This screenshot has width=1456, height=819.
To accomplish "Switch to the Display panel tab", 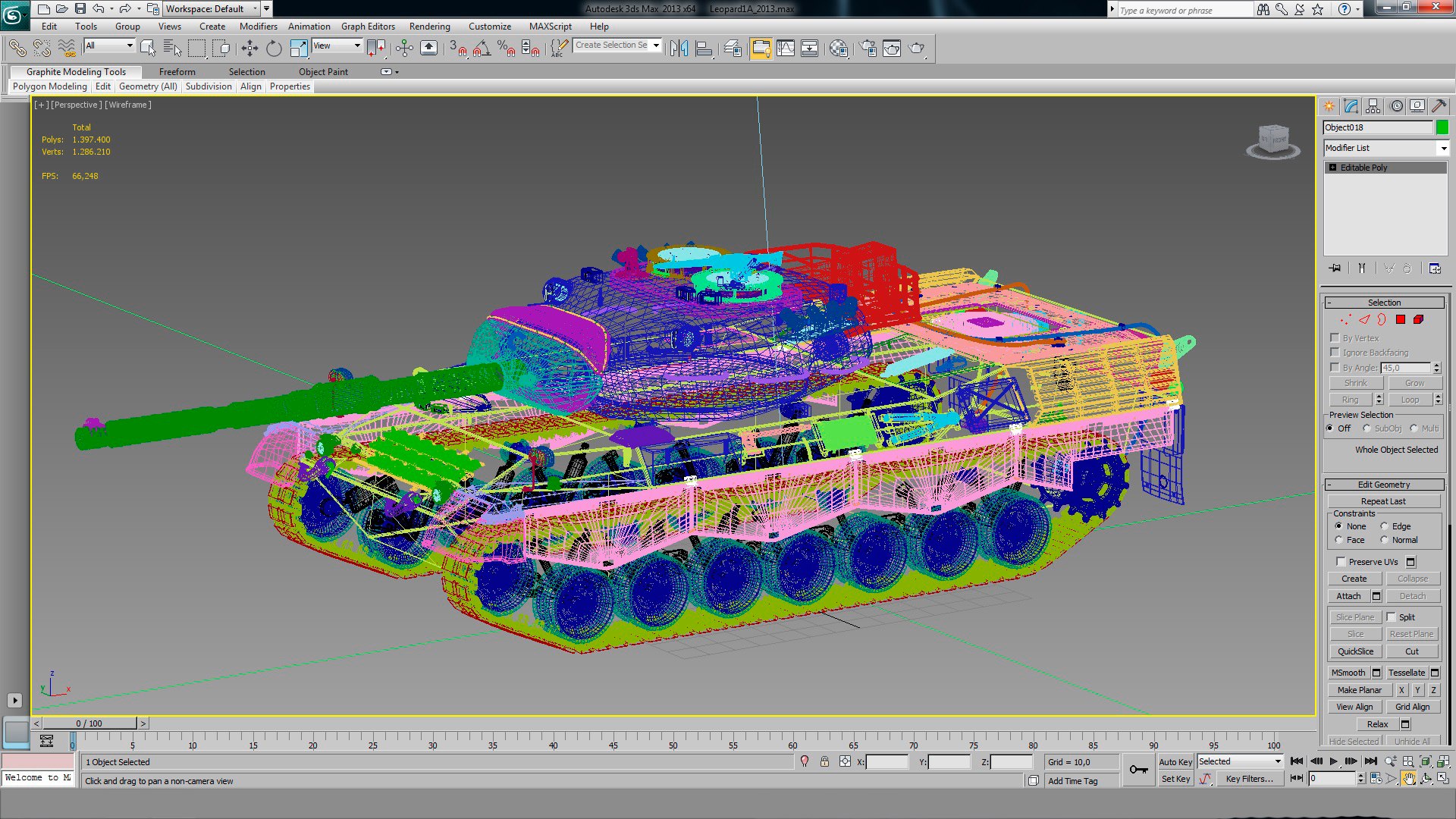I will click(x=1417, y=106).
